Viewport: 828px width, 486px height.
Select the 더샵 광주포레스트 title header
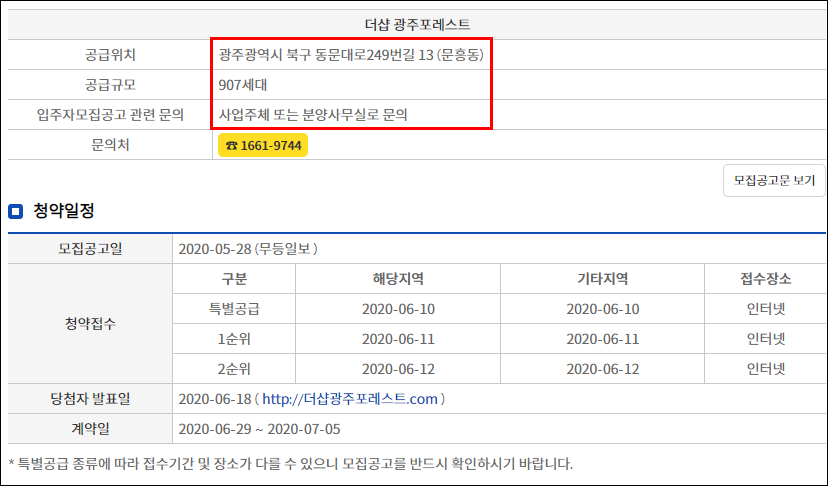pyautogui.click(x=417, y=24)
